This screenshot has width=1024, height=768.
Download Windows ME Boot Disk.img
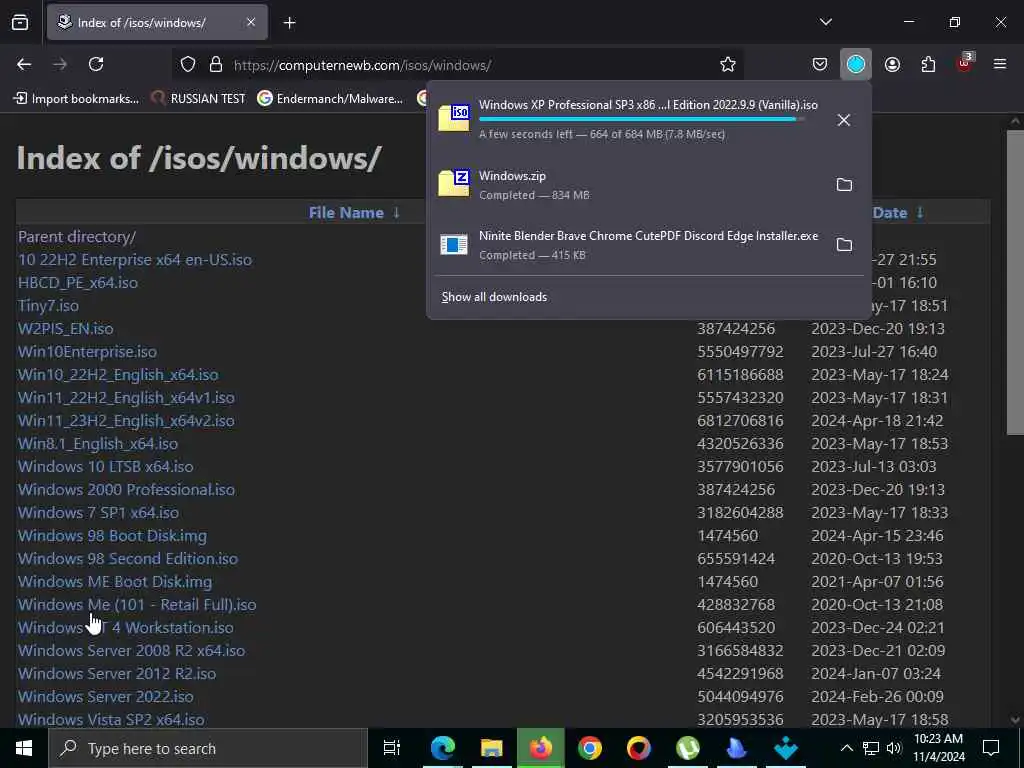pyautogui.click(x=115, y=582)
